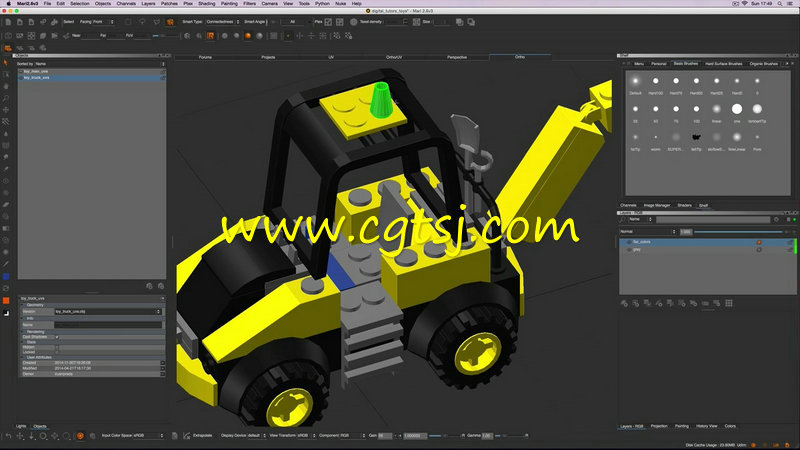Toggle the wireframe grid display icon

coord(274,36)
